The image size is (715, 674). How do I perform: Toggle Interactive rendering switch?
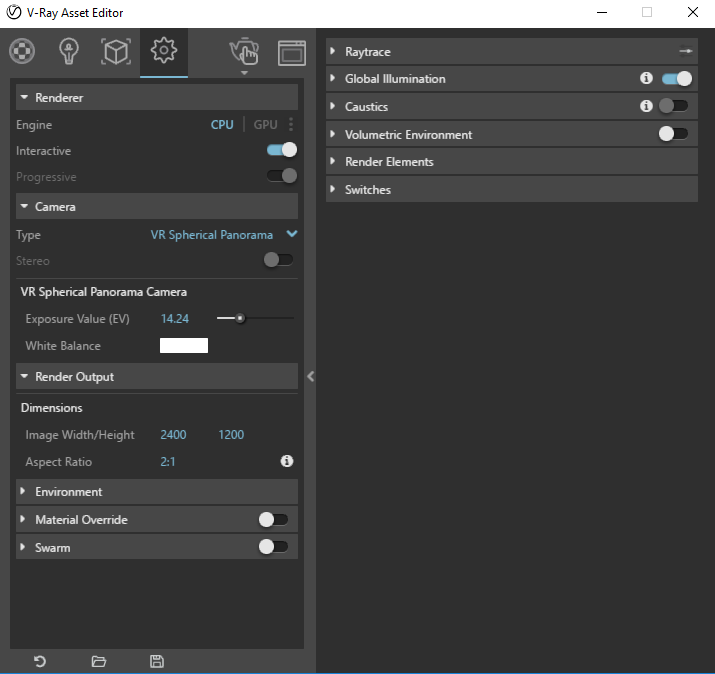pyautogui.click(x=282, y=150)
